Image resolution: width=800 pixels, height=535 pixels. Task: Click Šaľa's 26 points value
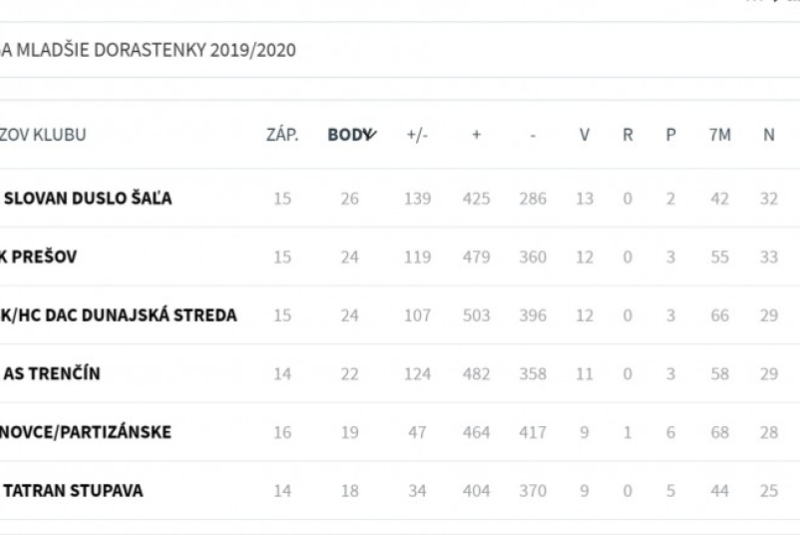point(349,198)
